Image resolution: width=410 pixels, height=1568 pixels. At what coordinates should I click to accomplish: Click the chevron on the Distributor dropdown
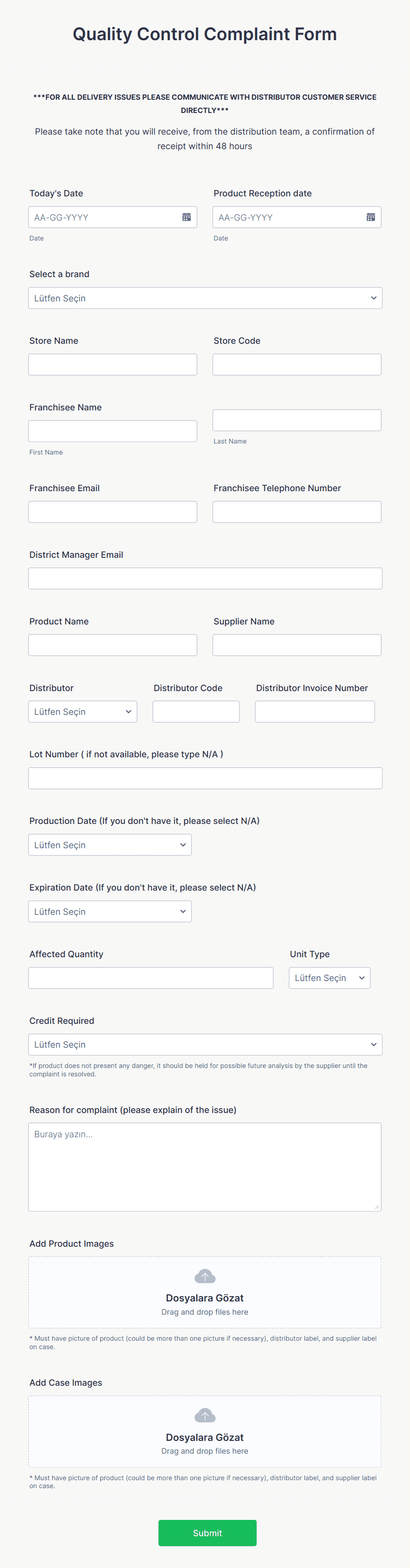[x=128, y=711]
